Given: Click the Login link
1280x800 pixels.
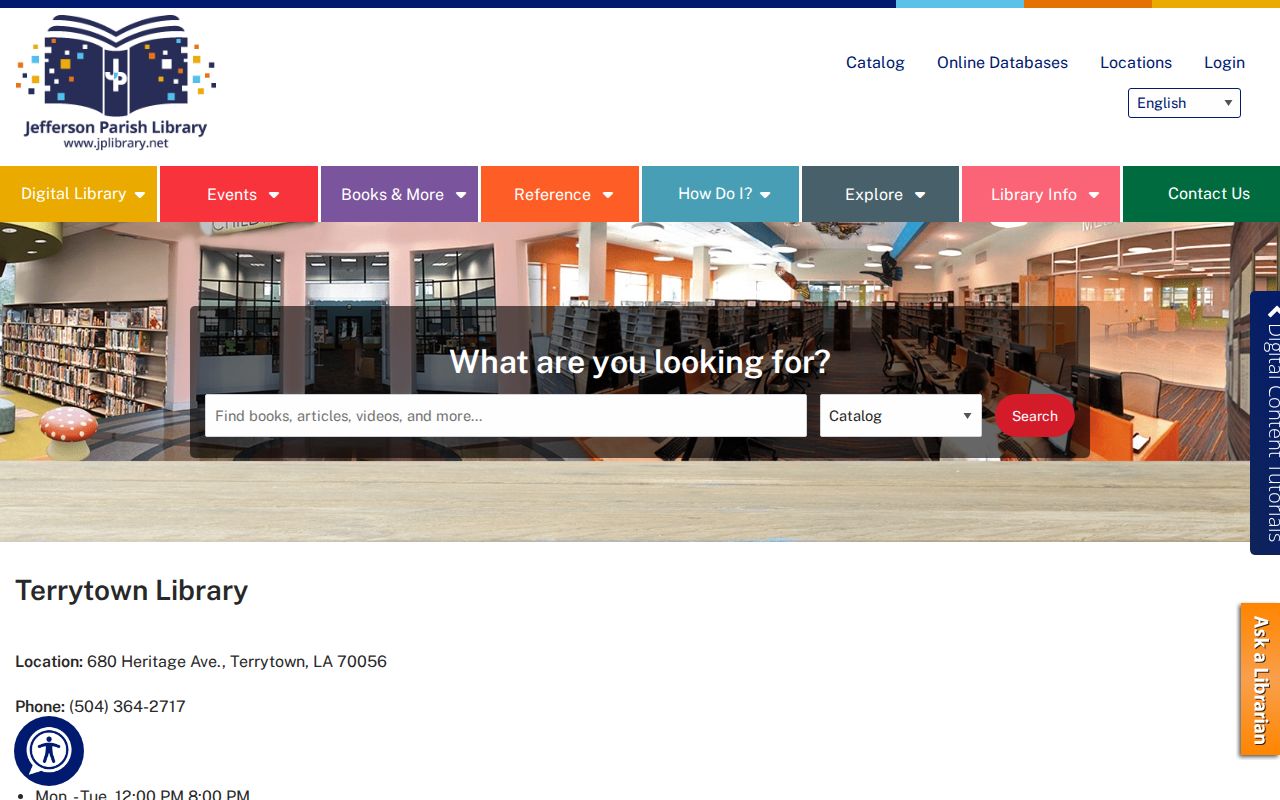Looking at the screenshot, I should click(1224, 62).
